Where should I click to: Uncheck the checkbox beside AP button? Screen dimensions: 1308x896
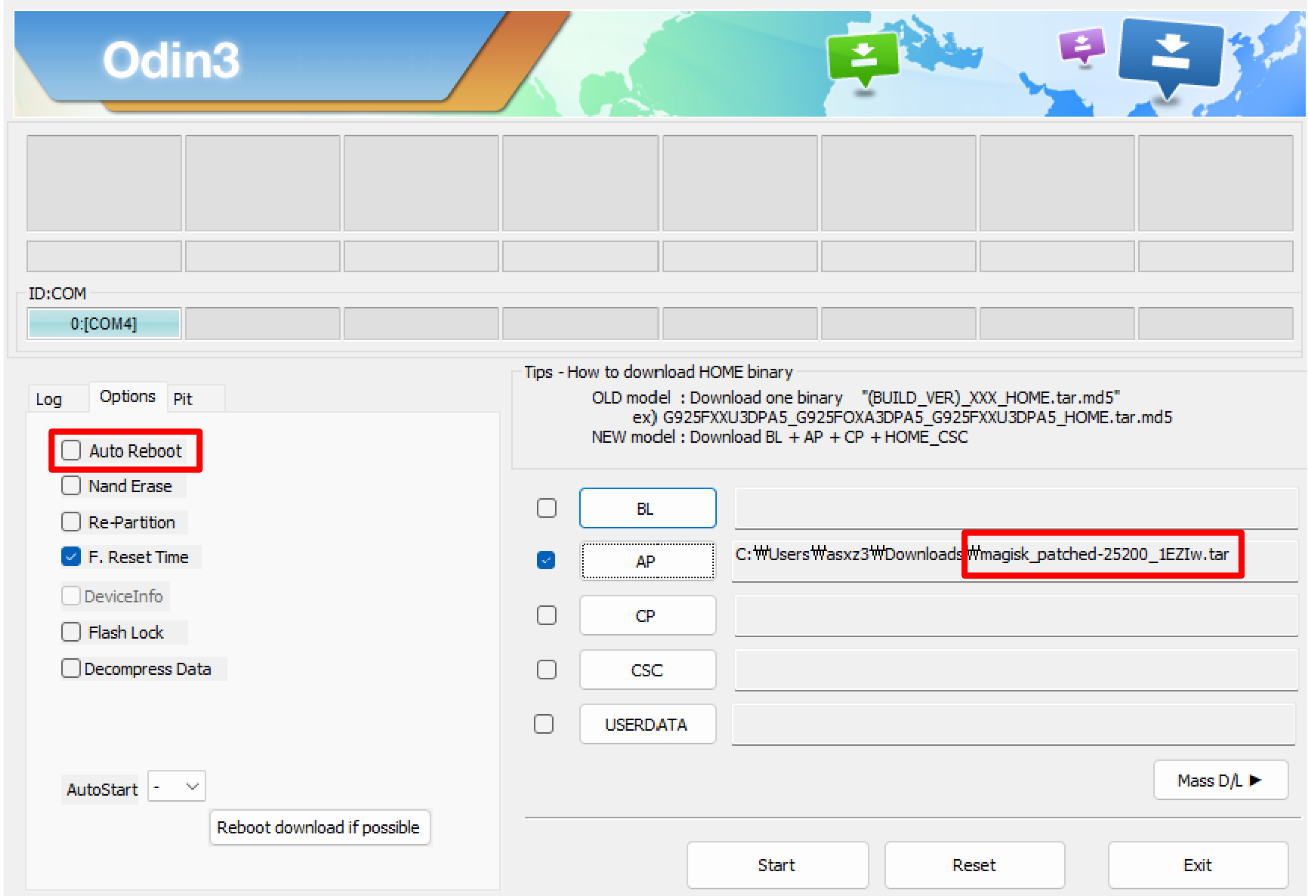tap(547, 561)
